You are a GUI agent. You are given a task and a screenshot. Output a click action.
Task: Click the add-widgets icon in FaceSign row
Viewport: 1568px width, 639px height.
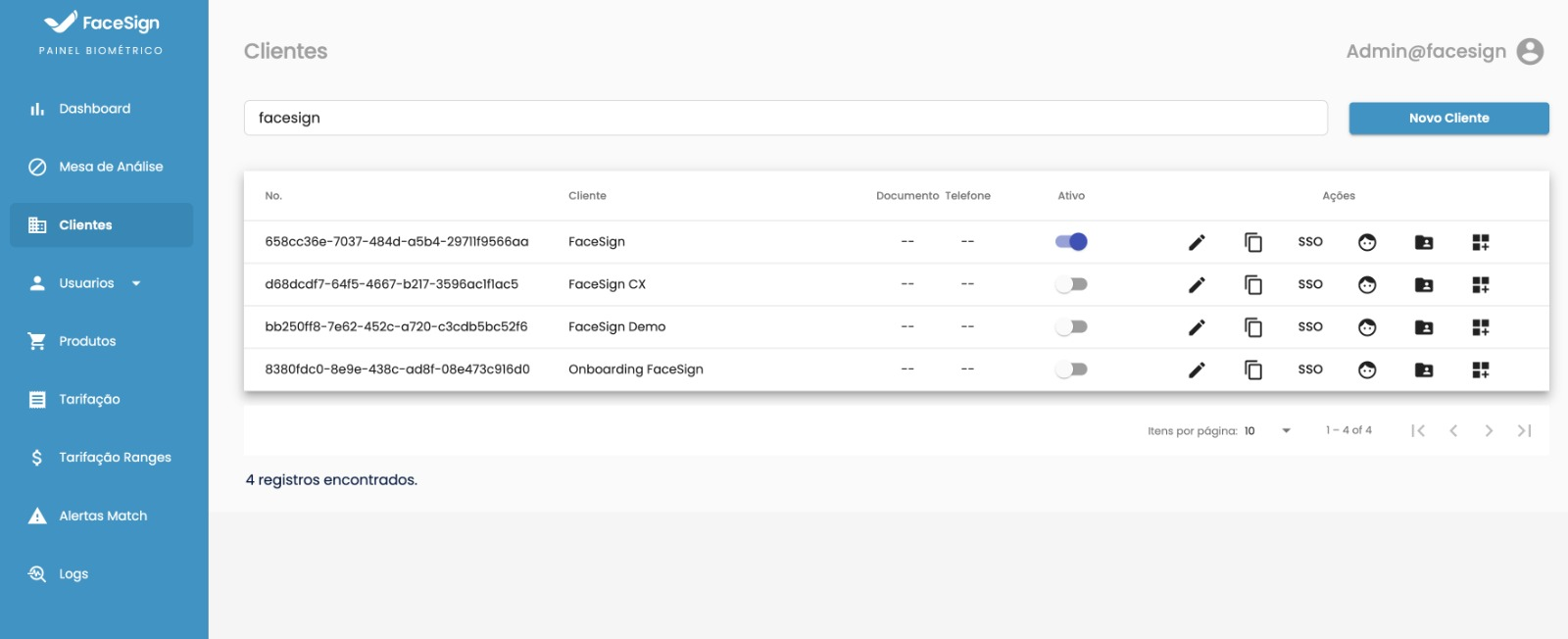pos(1480,242)
